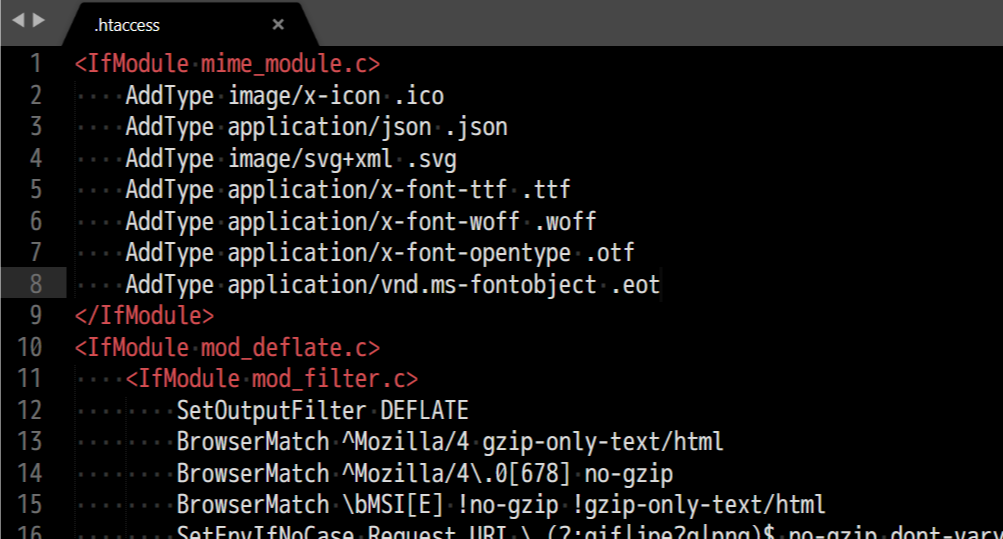This screenshot has height=539, width=1003.
Task: Click the .eot extension on line 8
Action: tap(635, 285)
